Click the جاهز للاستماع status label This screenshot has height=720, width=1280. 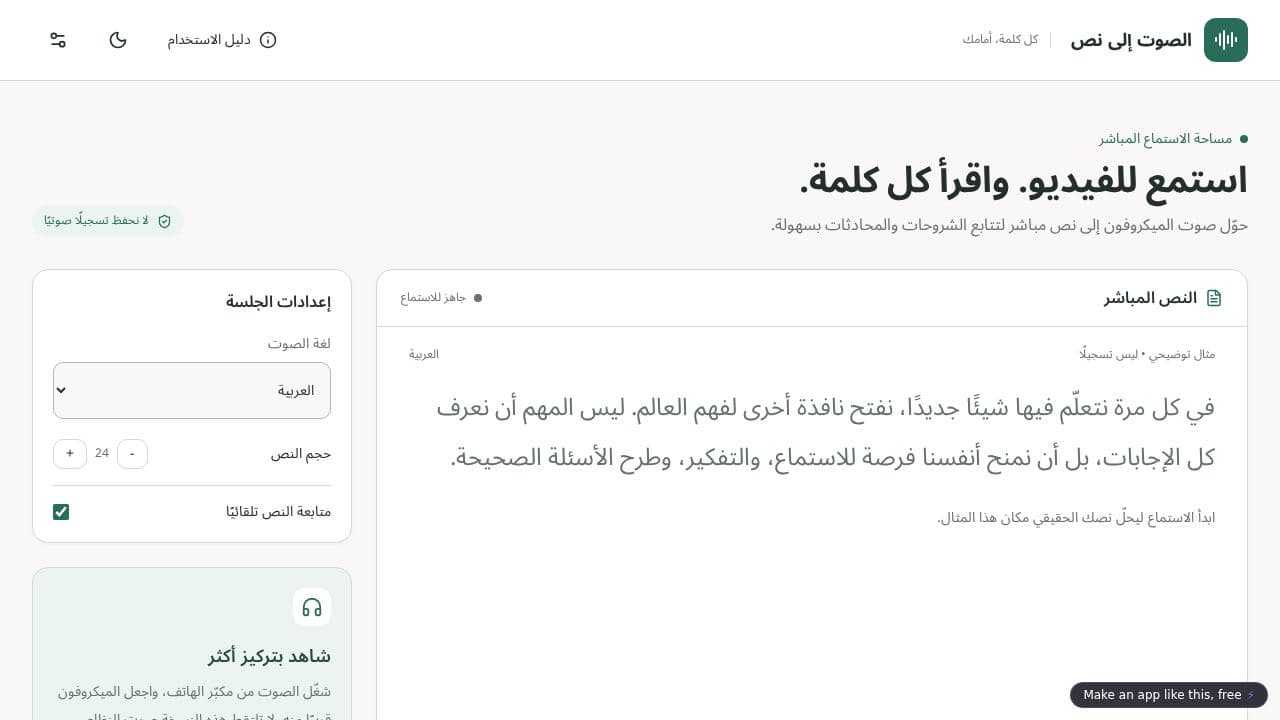[441, 298]
